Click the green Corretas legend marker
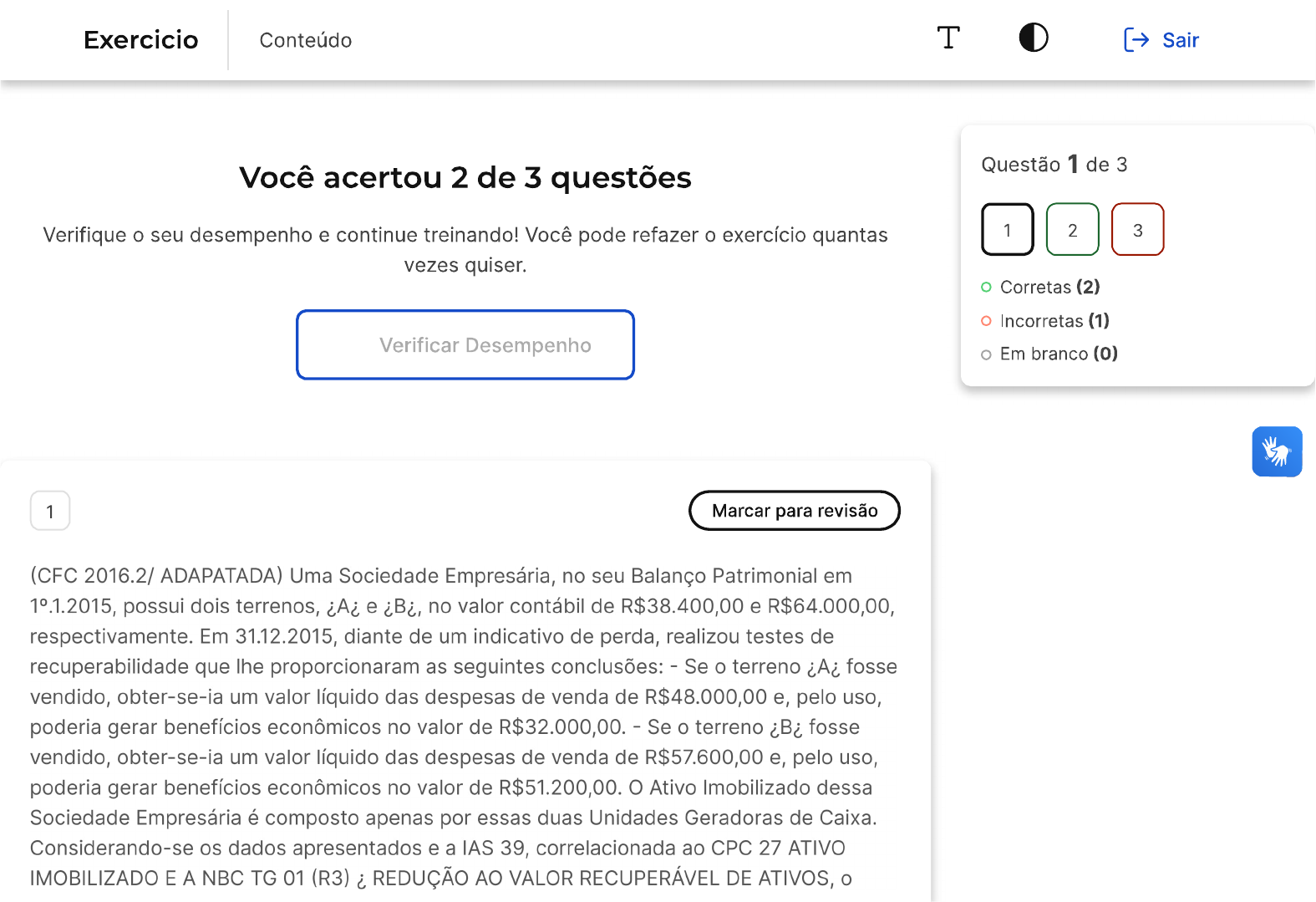The image size is (1316, 902). coord(986,288)
